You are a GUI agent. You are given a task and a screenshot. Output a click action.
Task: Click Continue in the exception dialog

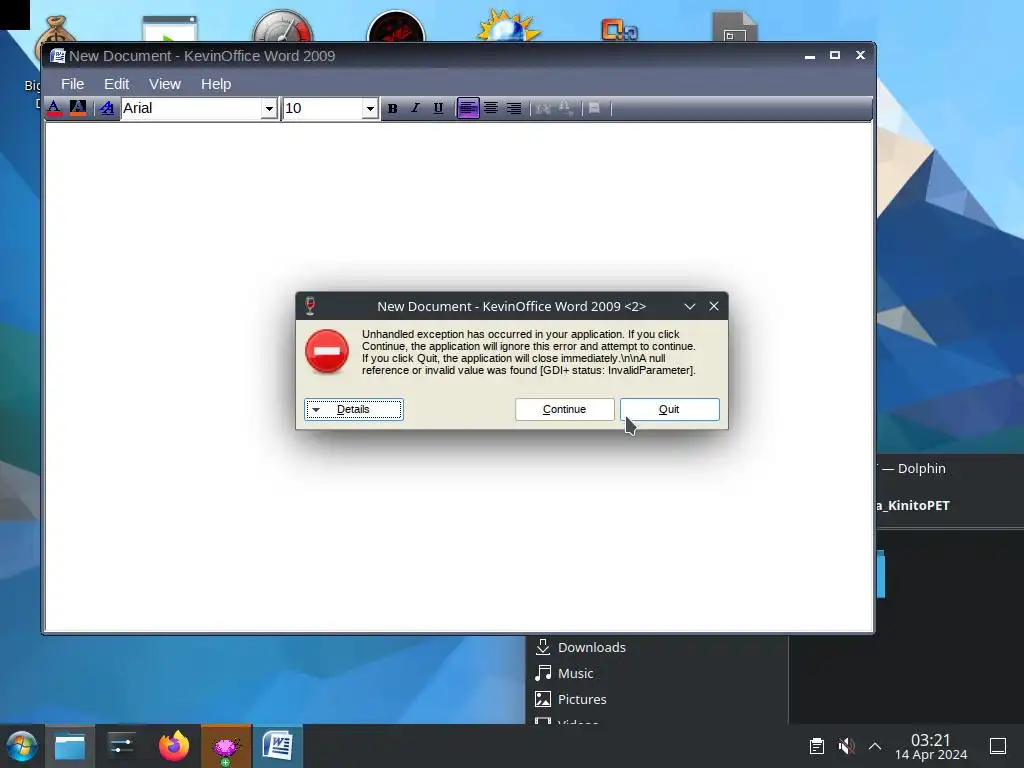click(x=565, y=409)
